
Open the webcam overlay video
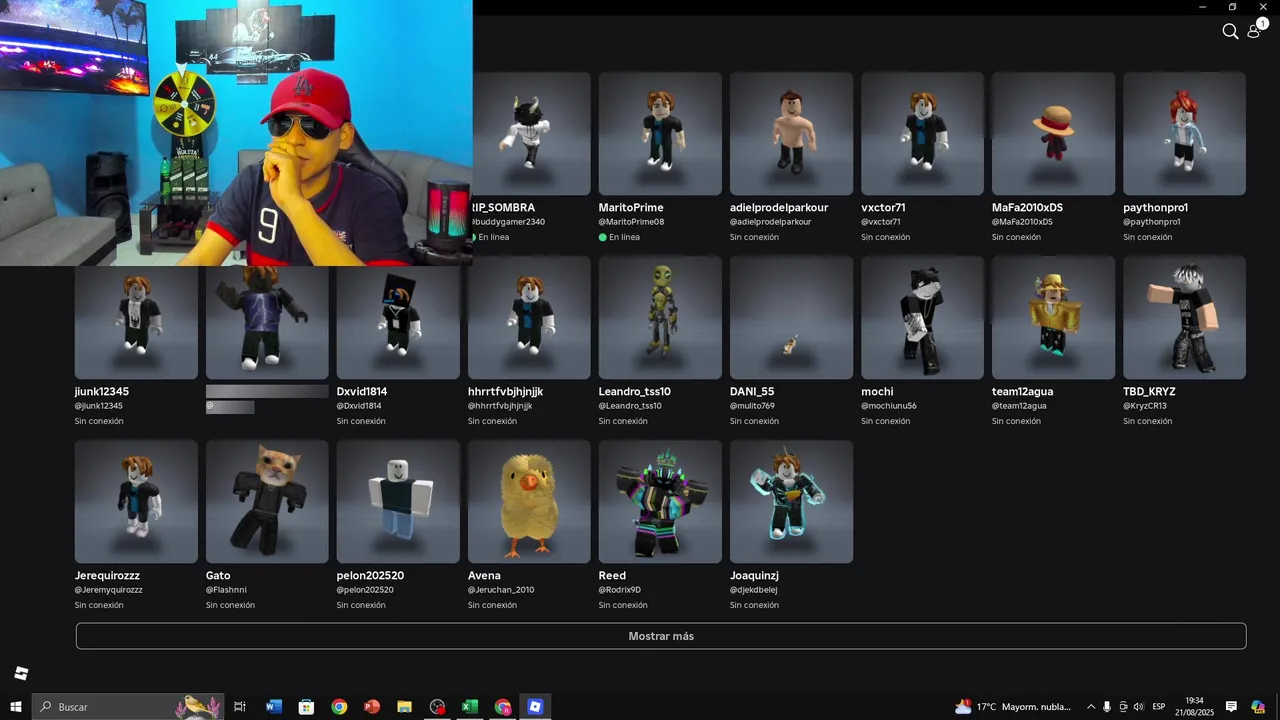[236, 133]
